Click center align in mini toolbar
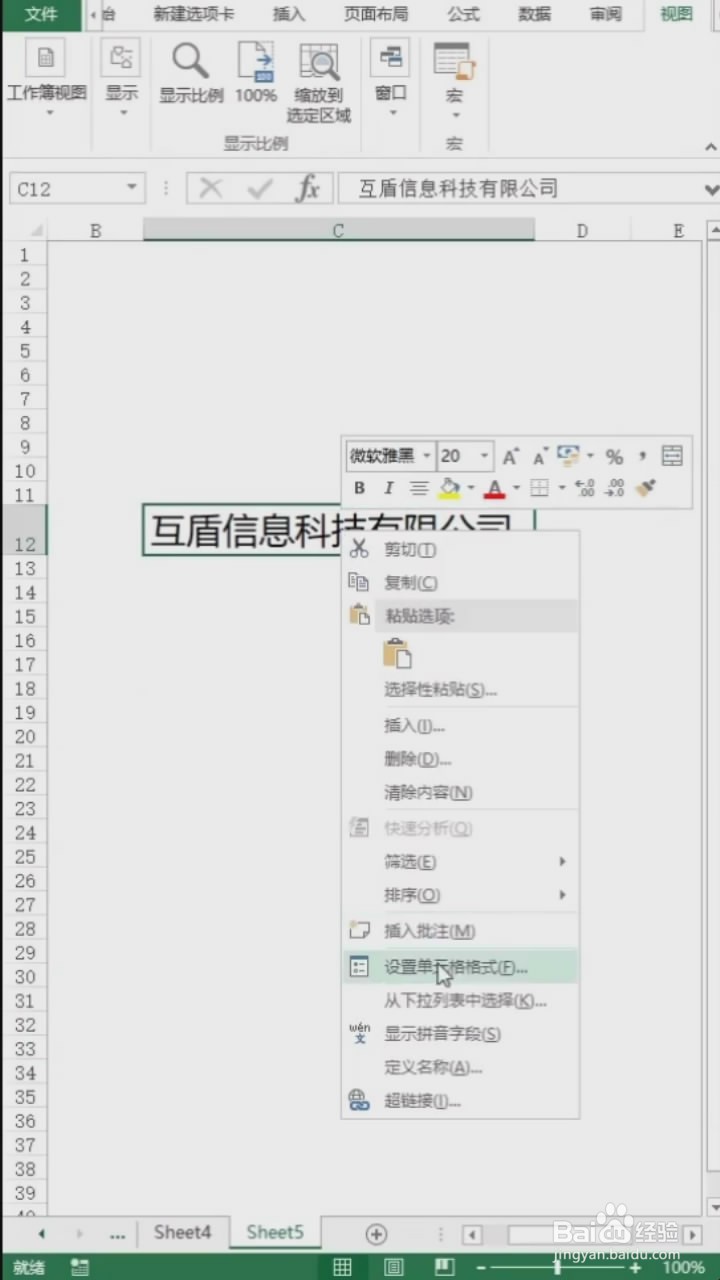 point(419,488)
